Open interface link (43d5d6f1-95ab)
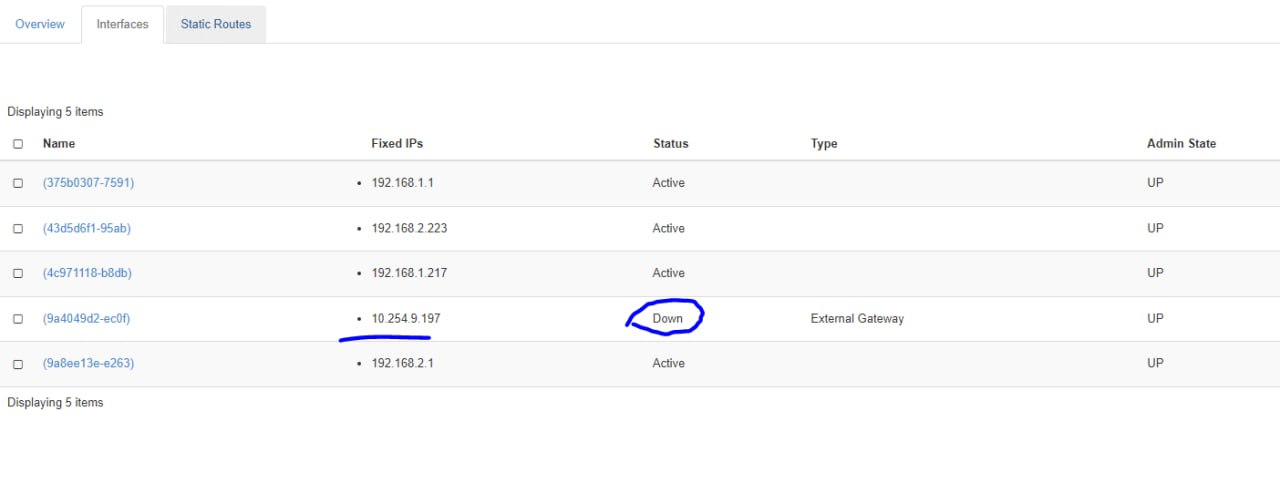 tap(87, 228)
